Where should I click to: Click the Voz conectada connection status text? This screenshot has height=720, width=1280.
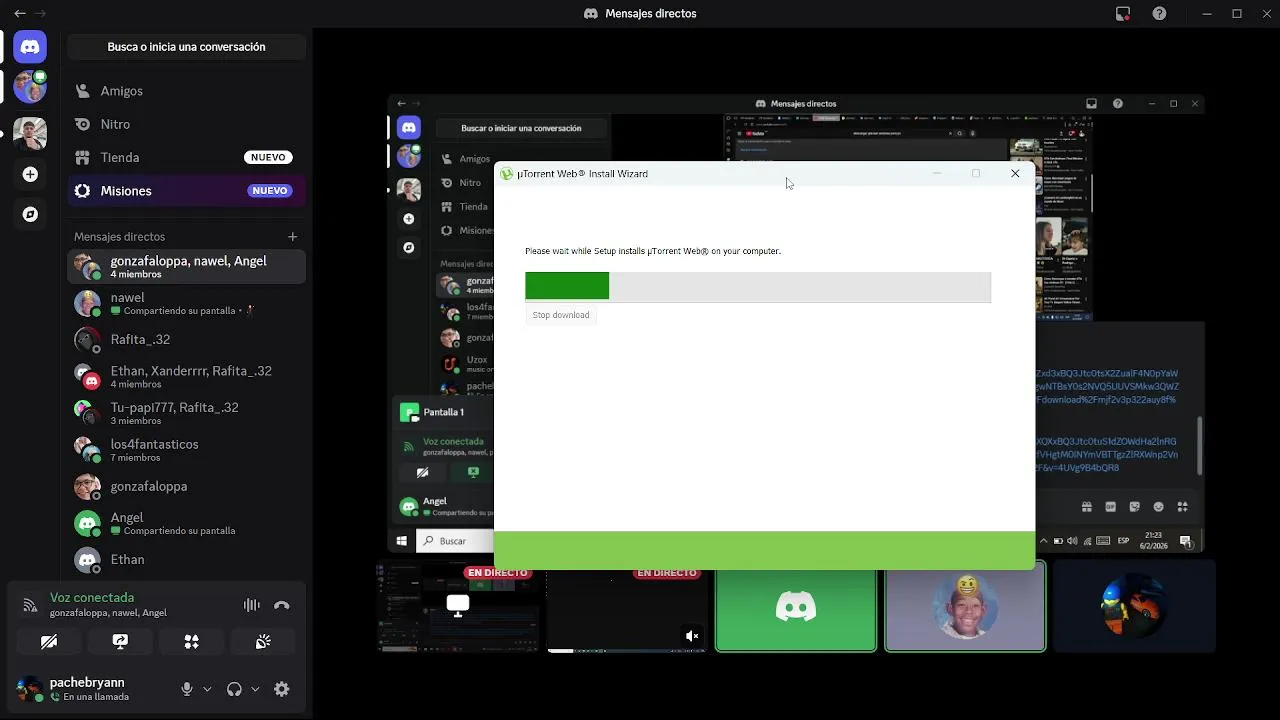(x=92, y=598)
